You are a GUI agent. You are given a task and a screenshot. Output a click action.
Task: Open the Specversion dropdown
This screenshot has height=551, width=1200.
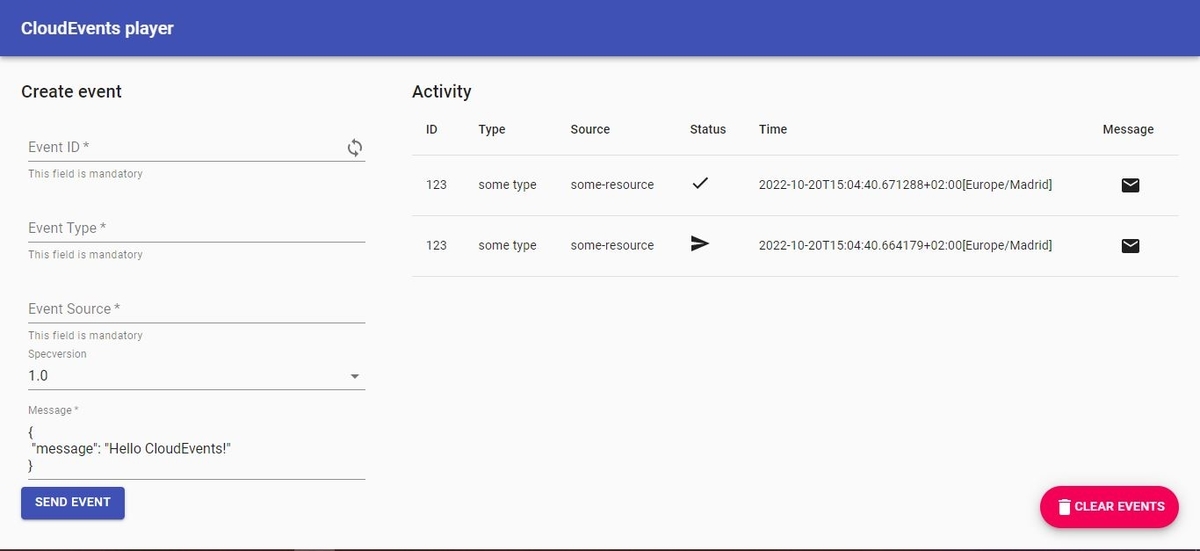[x=196, y=376]
